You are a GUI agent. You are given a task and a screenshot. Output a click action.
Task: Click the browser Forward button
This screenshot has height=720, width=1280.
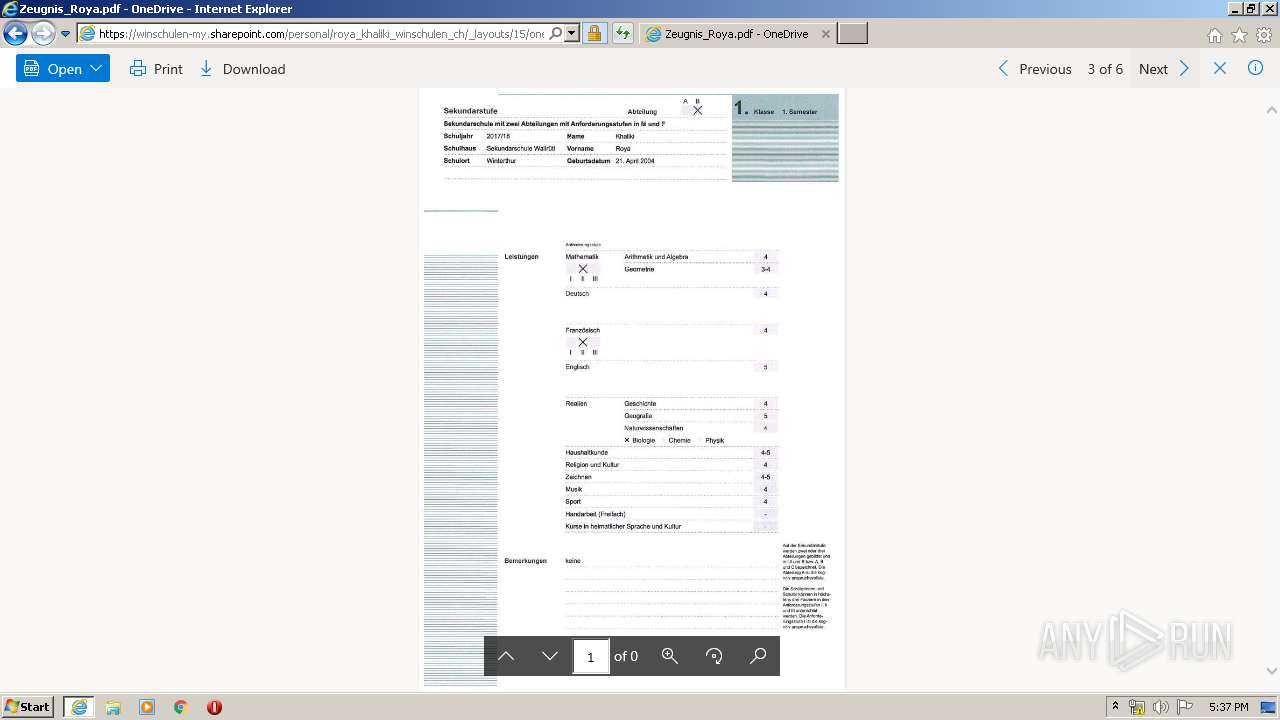43,34
